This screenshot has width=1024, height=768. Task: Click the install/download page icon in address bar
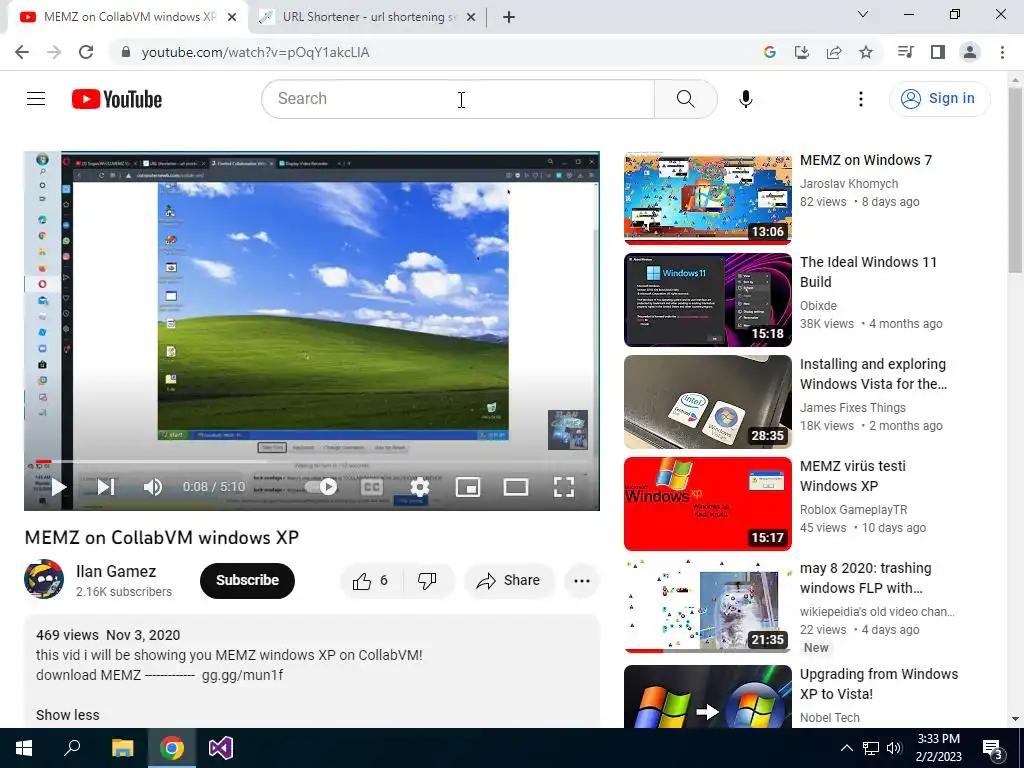tap(802, 52)
